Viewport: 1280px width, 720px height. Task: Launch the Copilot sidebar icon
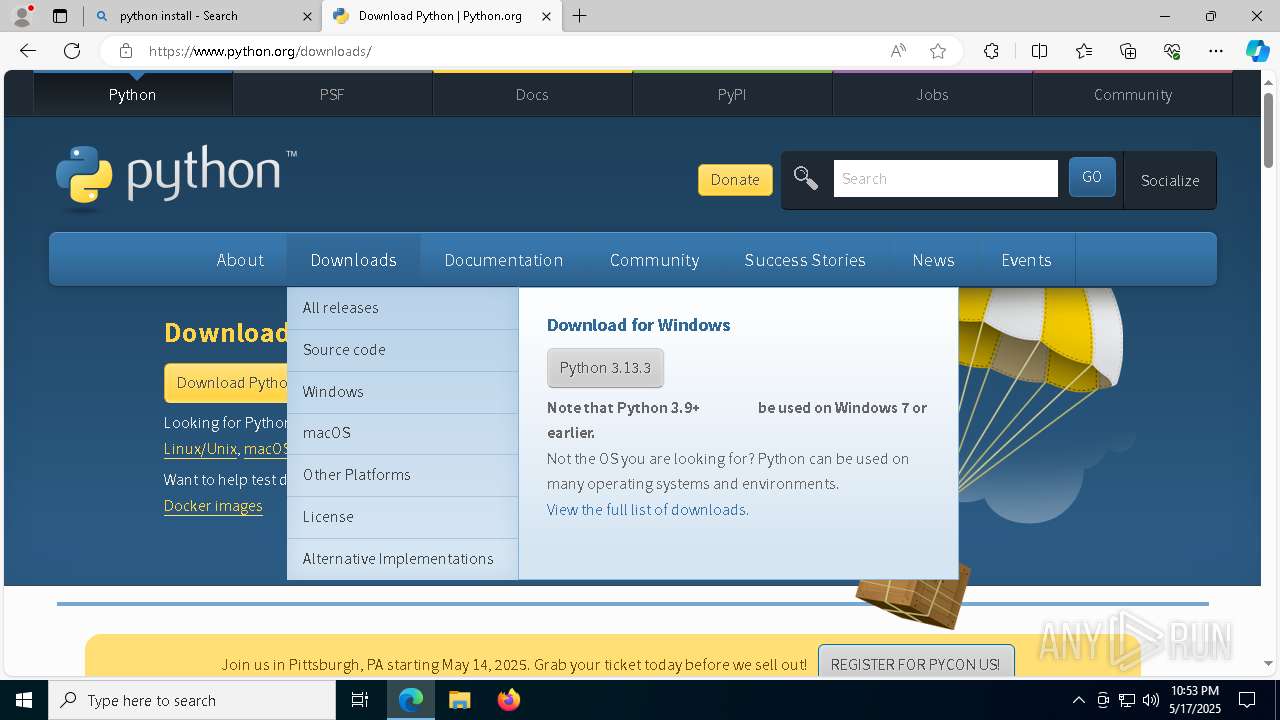pos(1257,51)
